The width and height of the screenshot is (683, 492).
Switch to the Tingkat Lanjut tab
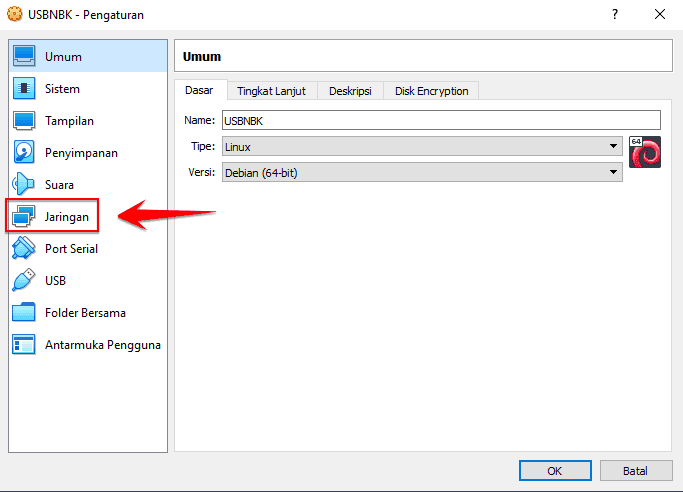click(271, 91)
